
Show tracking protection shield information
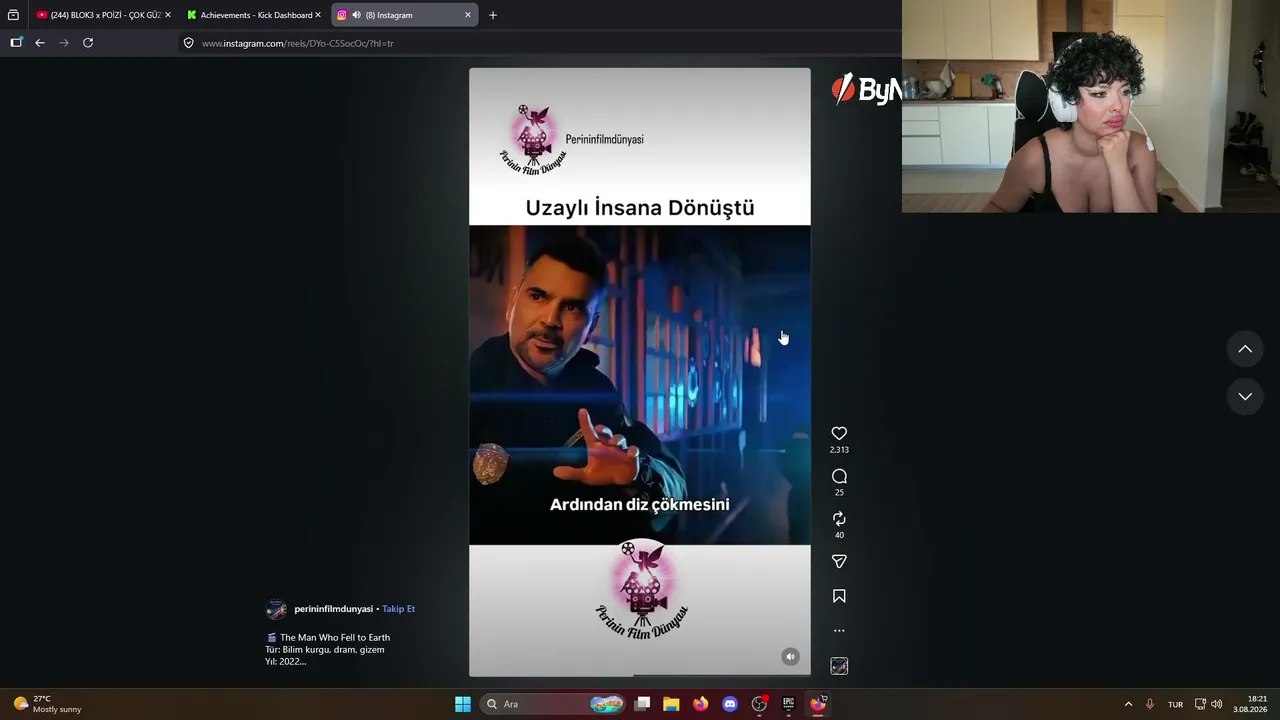click(x=188, y=43)
